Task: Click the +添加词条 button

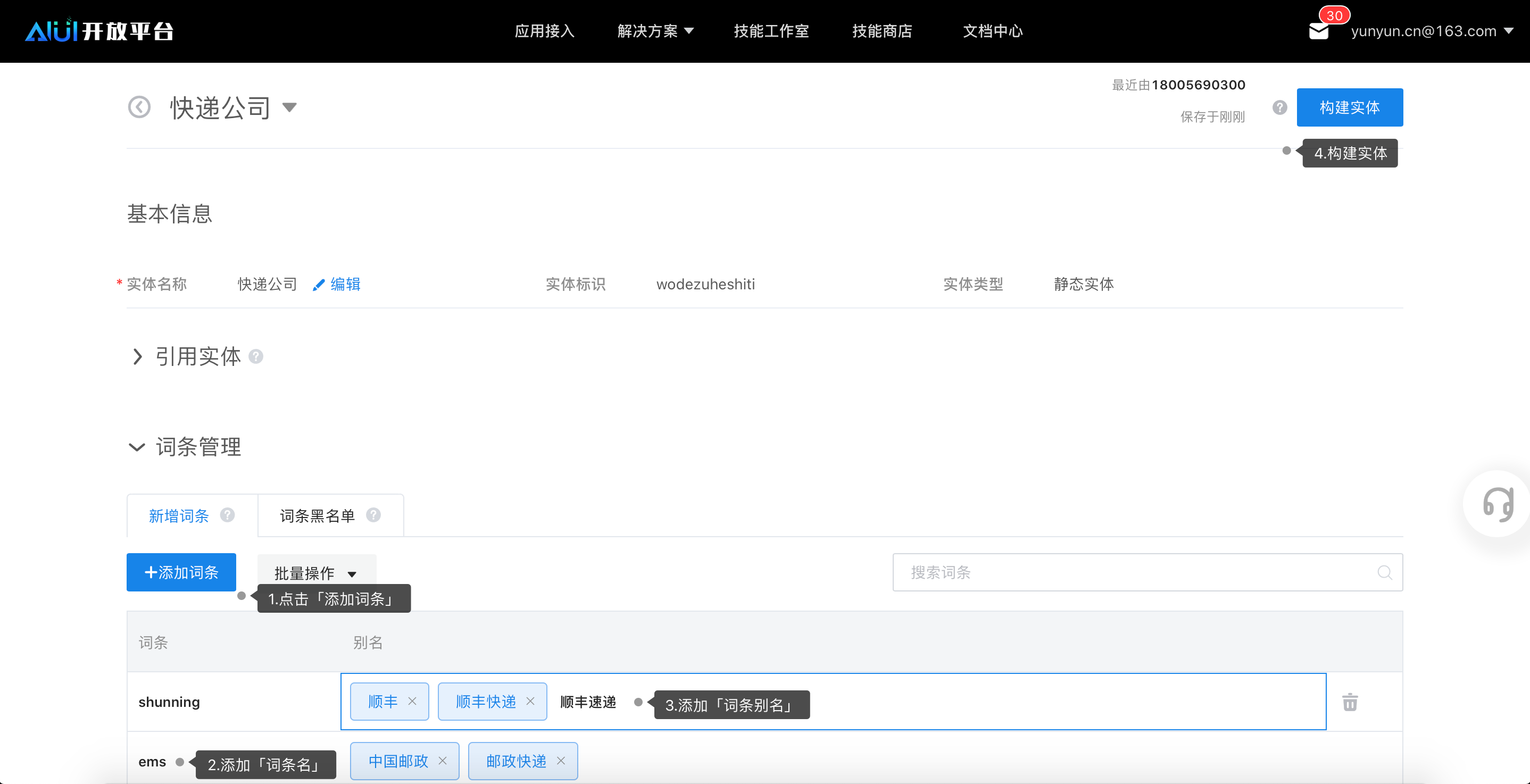Action: click(x=181, y=572)
